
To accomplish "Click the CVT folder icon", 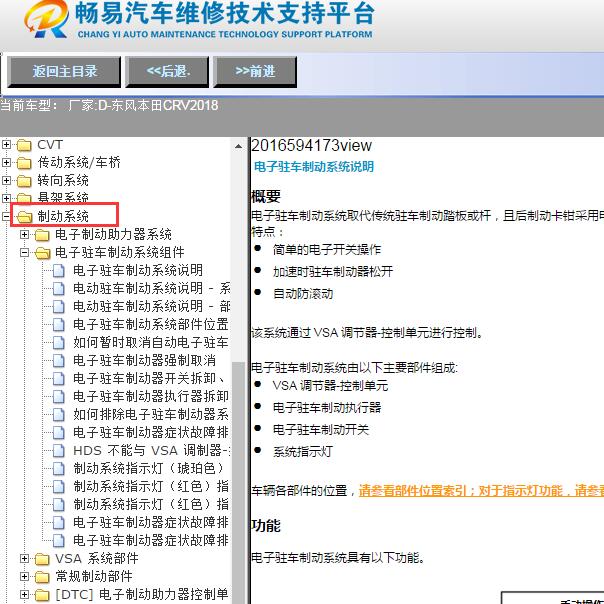I will [24, 145].
